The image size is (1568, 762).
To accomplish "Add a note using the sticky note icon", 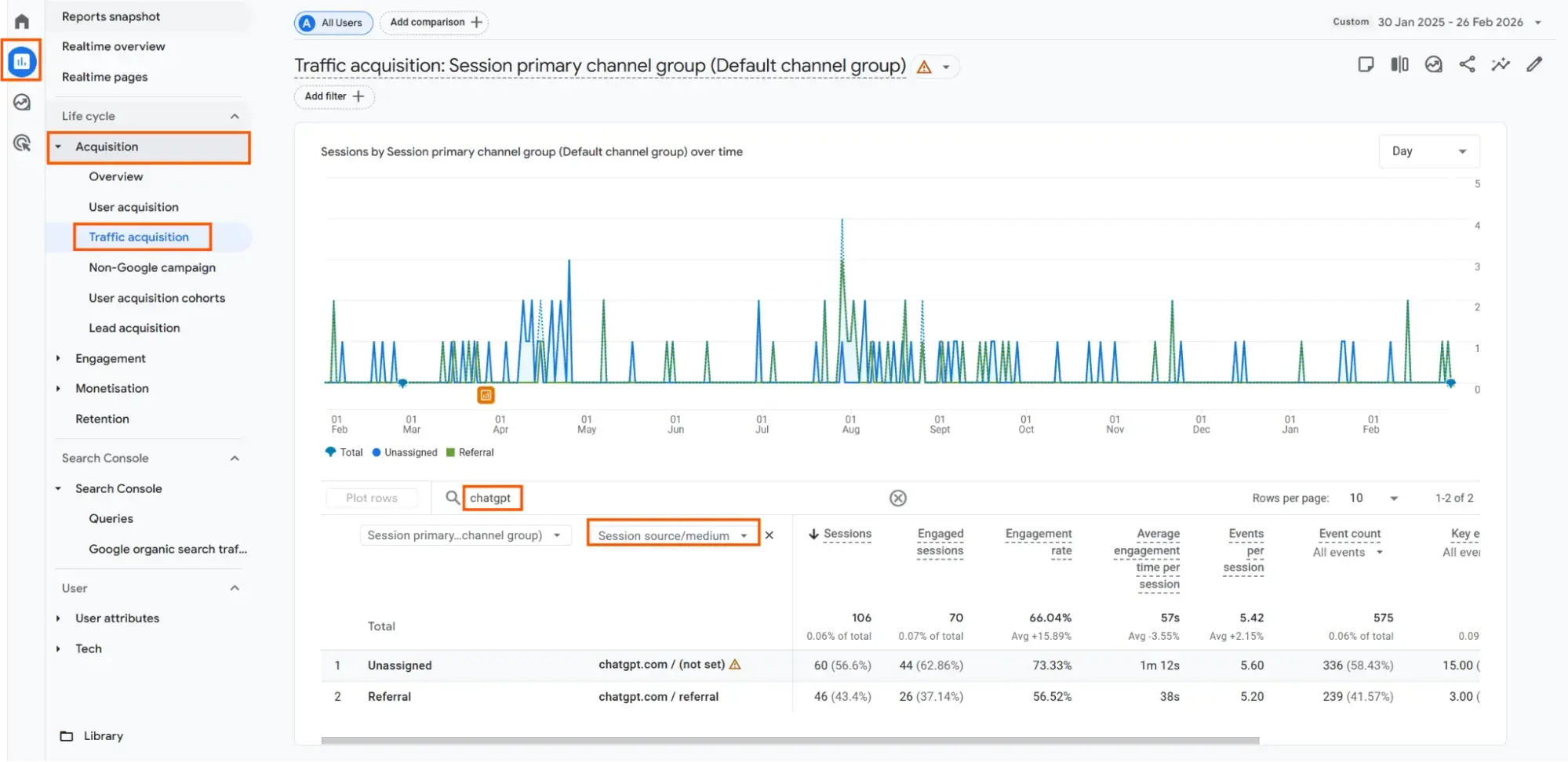I will coord(1366,64).
